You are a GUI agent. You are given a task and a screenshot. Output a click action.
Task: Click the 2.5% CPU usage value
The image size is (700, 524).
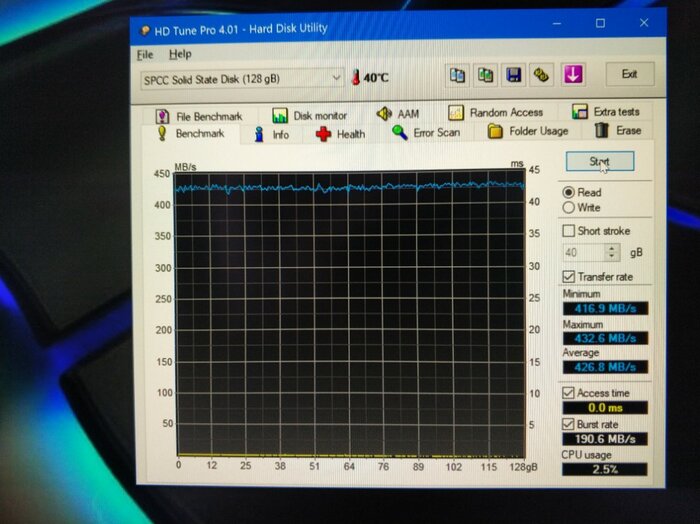coord(605,469)
